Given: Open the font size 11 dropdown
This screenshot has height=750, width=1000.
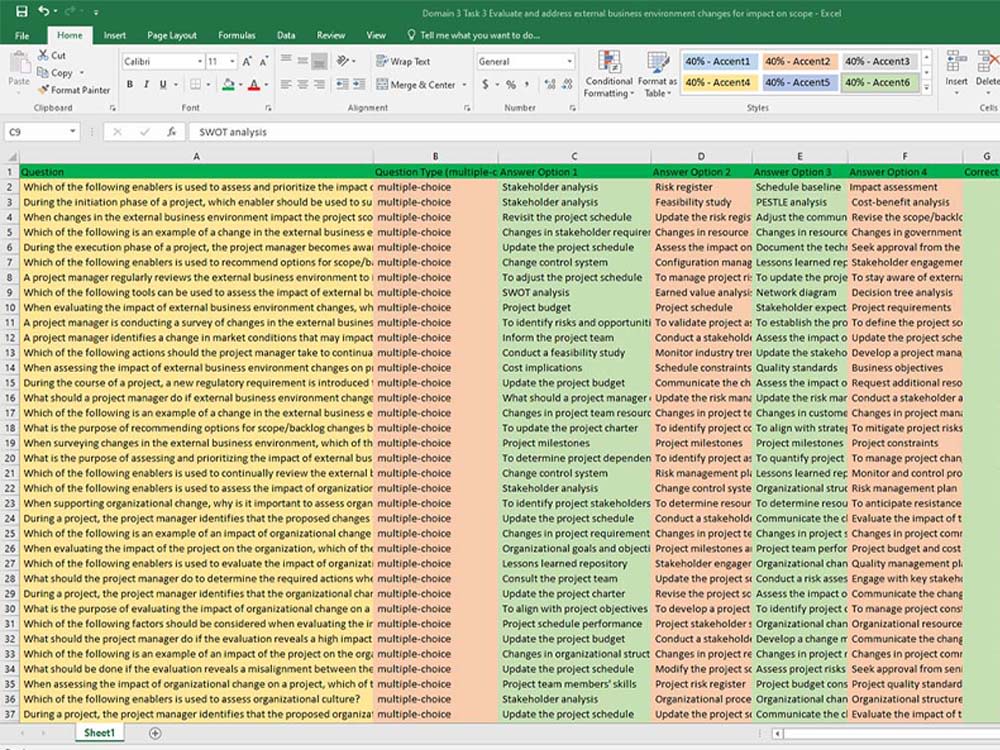Looking at the screenshot, I should tap(232, 61).
